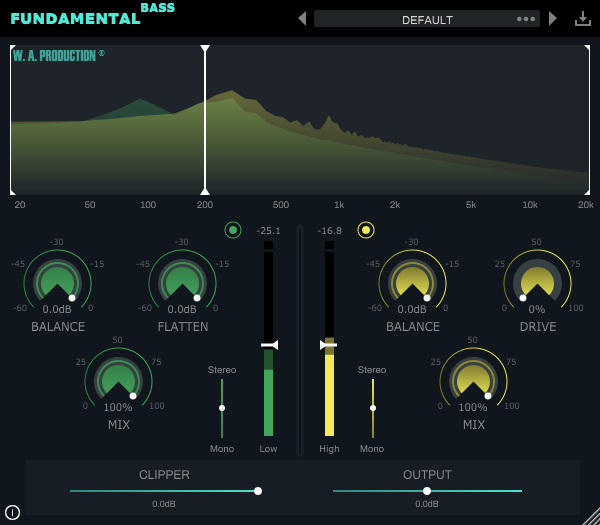Toggle the yellow high band enable button
Viewport: 600px width, 525px height.
click(366, 230)
